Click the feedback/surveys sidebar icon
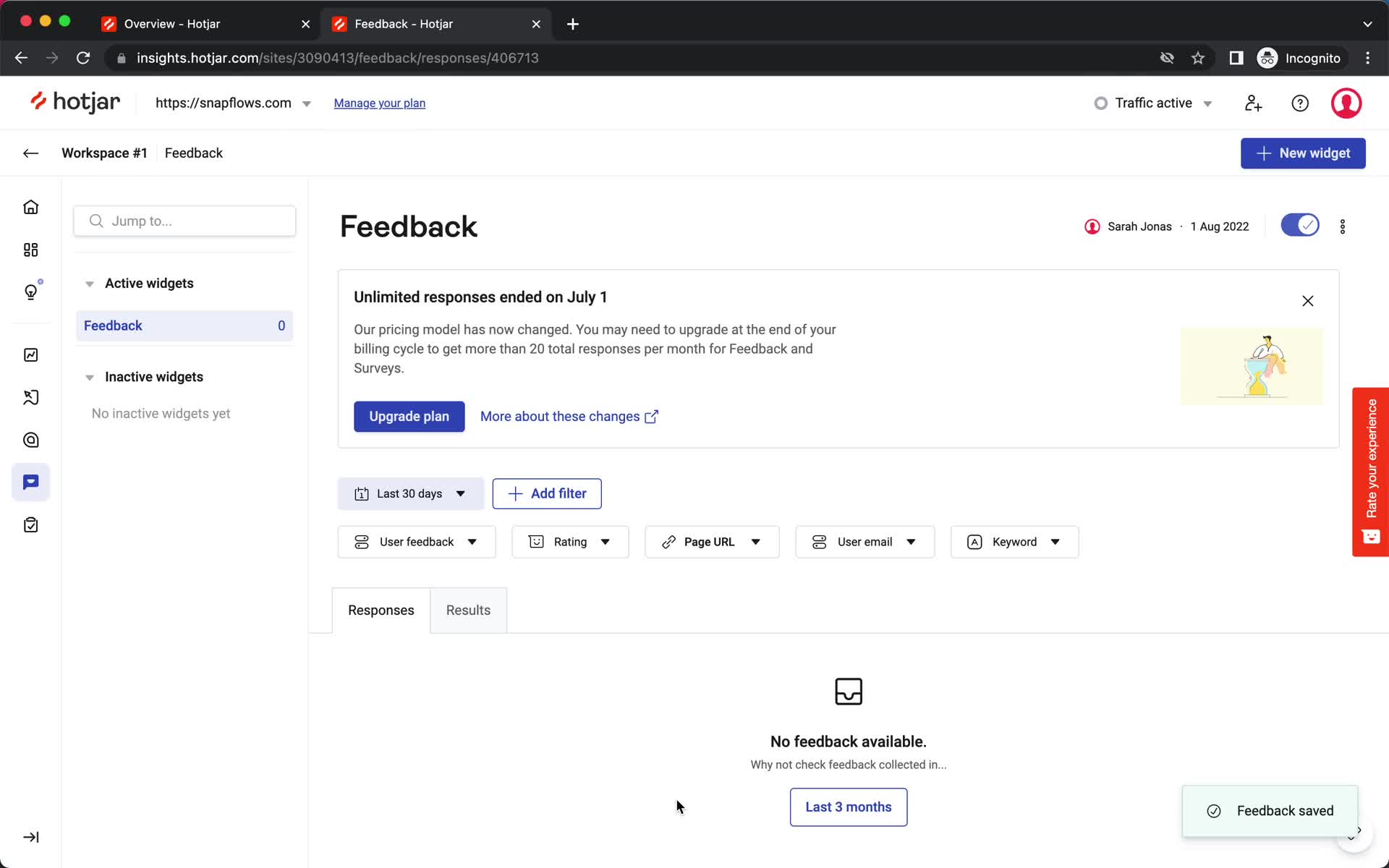1389x868 pixels. pos(31,482)
